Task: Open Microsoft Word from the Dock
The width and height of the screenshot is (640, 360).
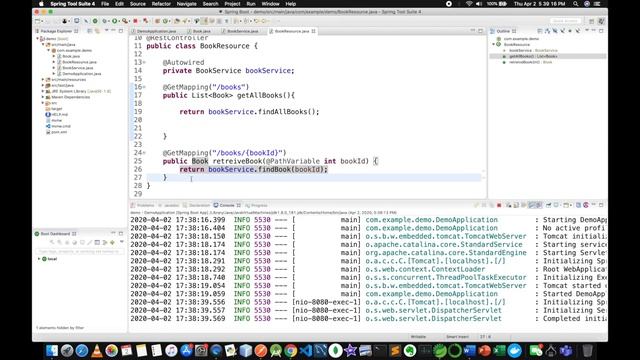Action: click(x=469, y=350)
